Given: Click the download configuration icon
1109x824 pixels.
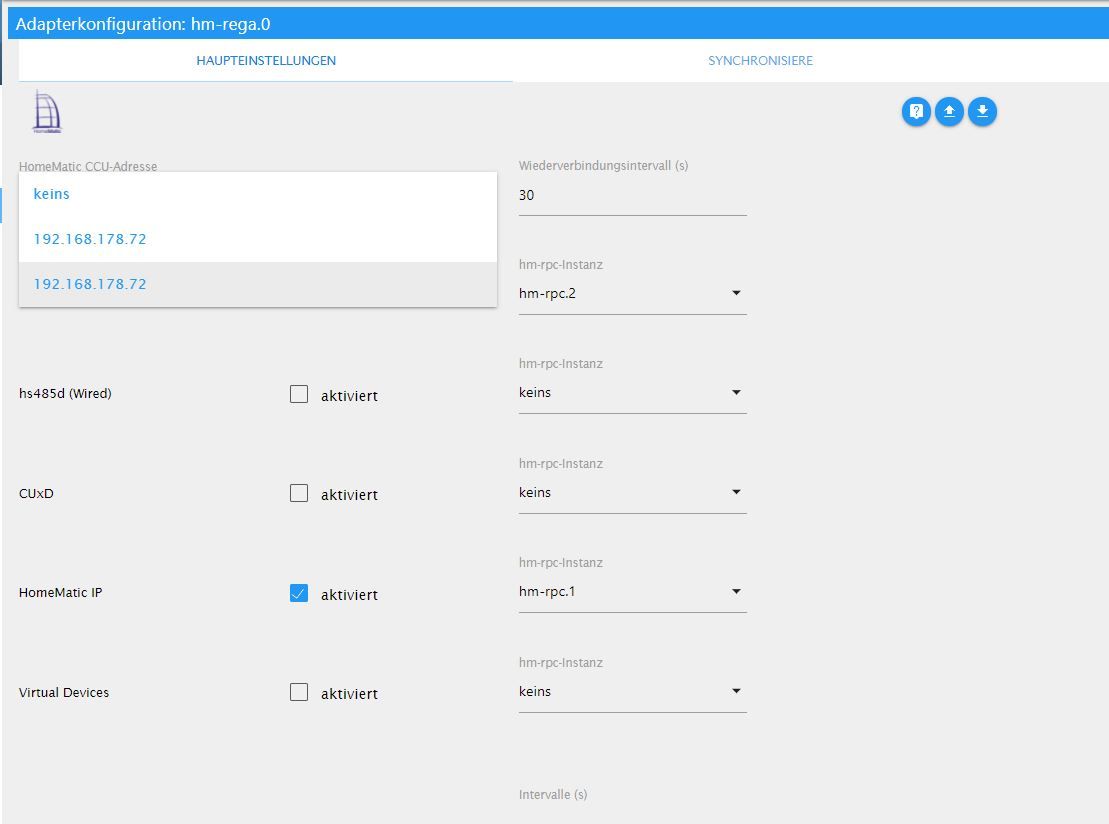Looking at the screenshot, I should click(x=982, y=112).
